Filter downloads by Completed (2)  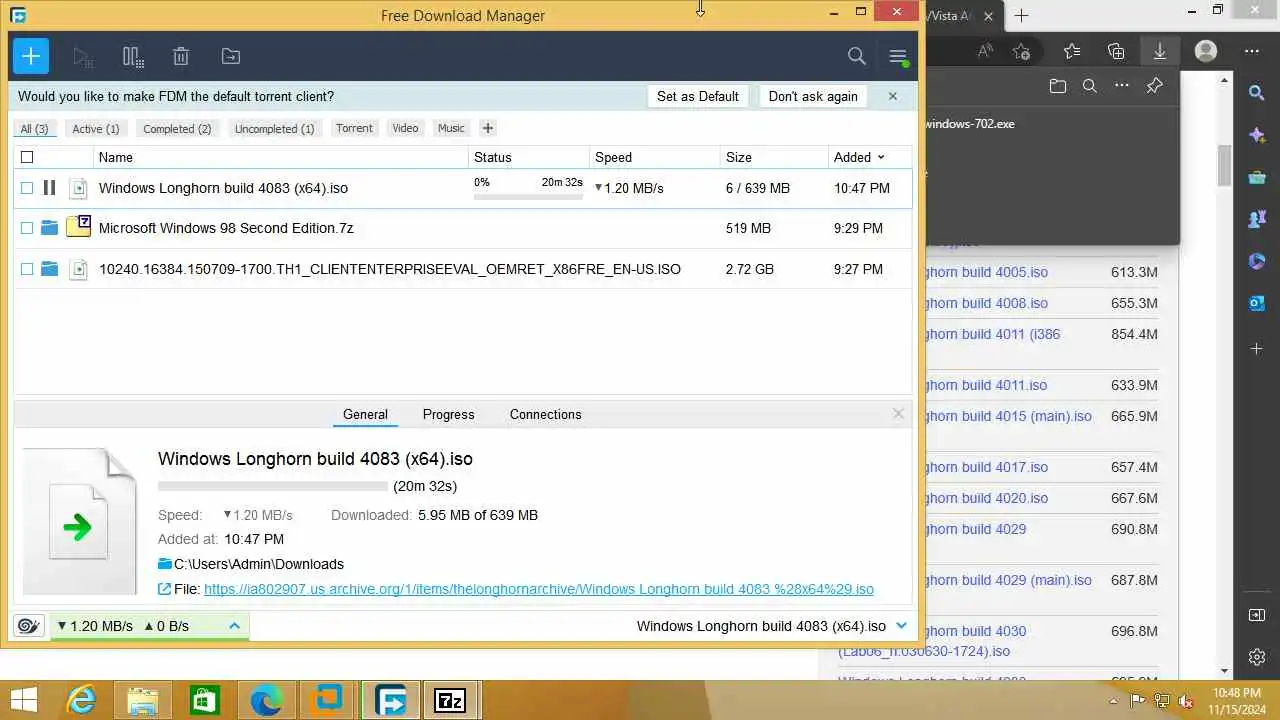177,128
